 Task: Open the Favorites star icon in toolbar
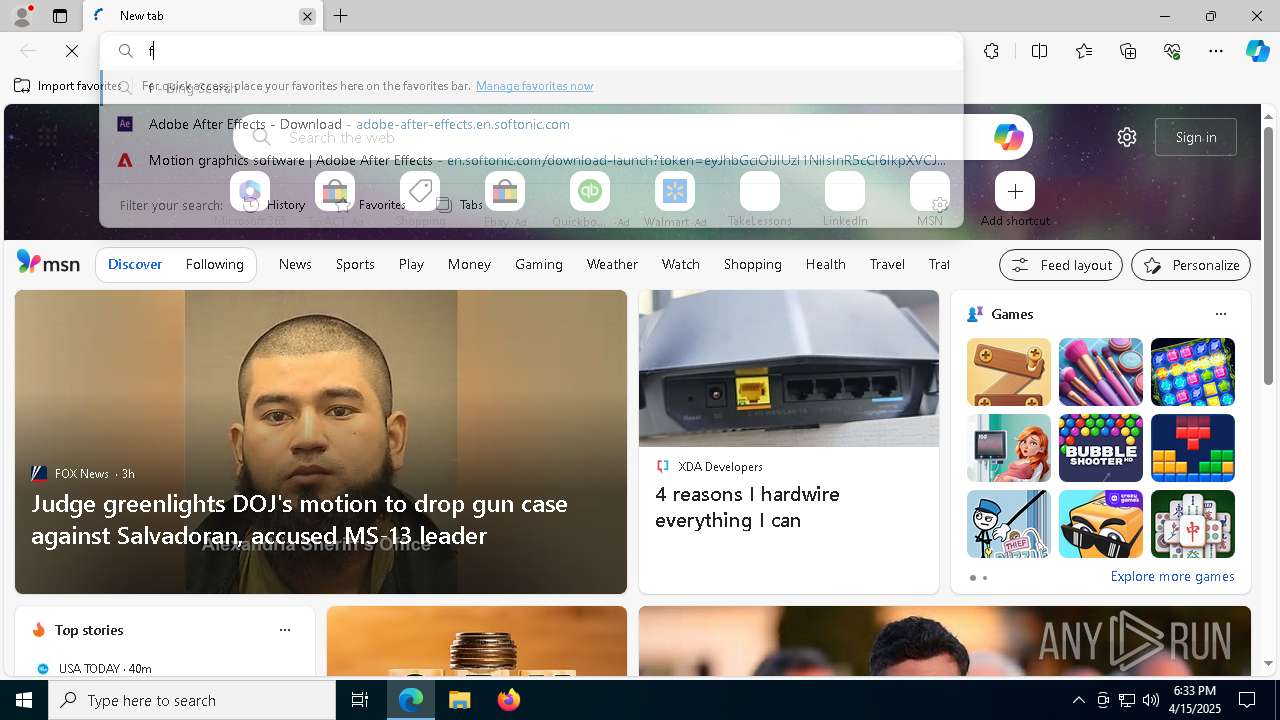coord(1084,51)
